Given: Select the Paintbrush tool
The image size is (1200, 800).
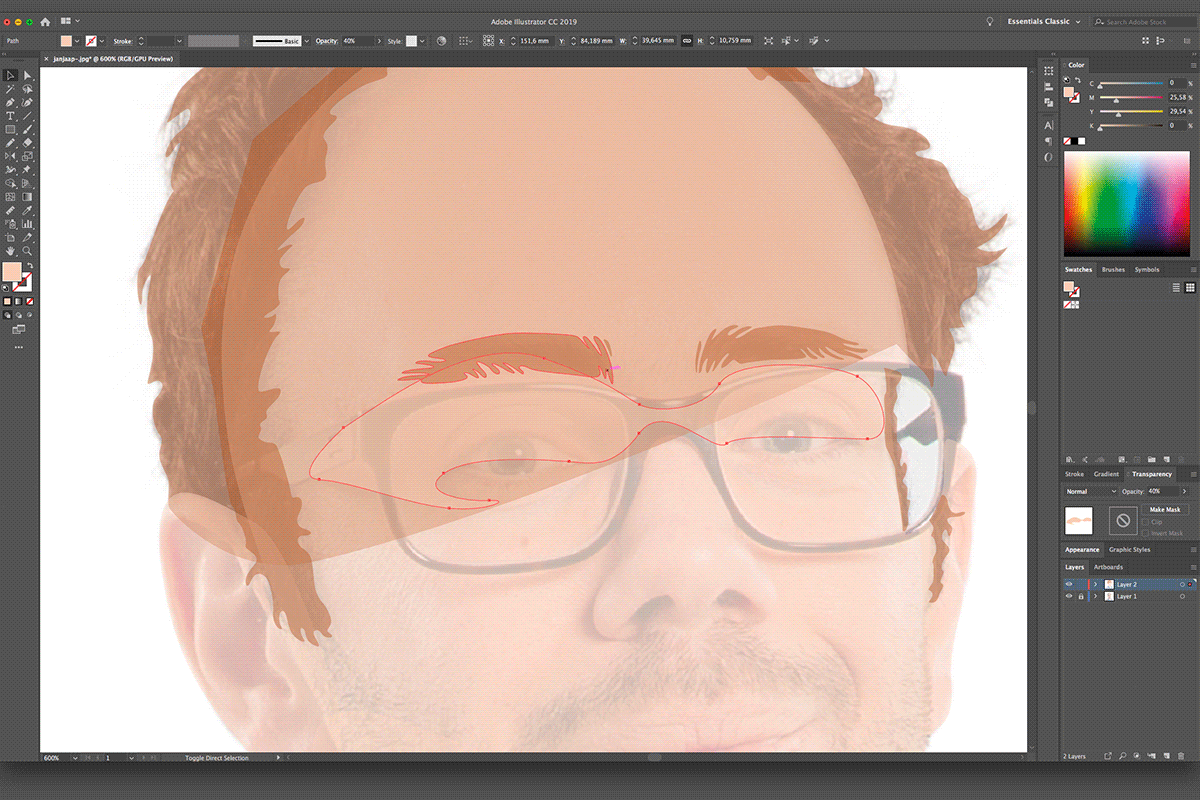Looking at the screenshot, I should (27, 129).
